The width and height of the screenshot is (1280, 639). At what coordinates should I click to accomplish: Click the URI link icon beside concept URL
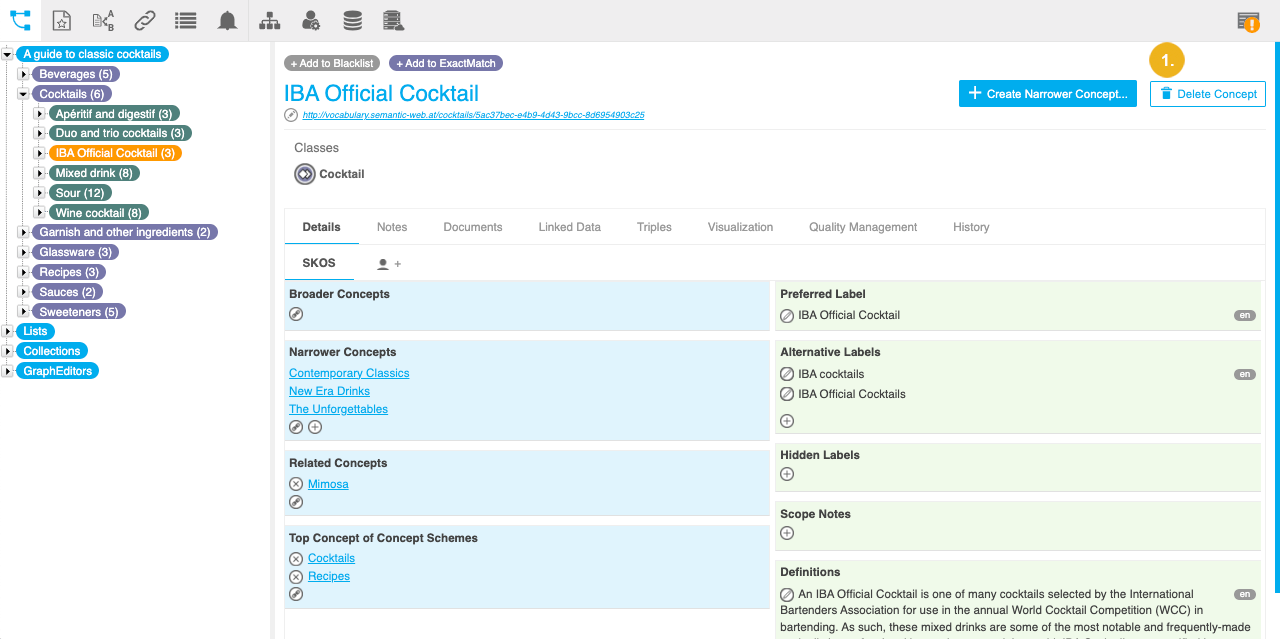pos(291,115)
